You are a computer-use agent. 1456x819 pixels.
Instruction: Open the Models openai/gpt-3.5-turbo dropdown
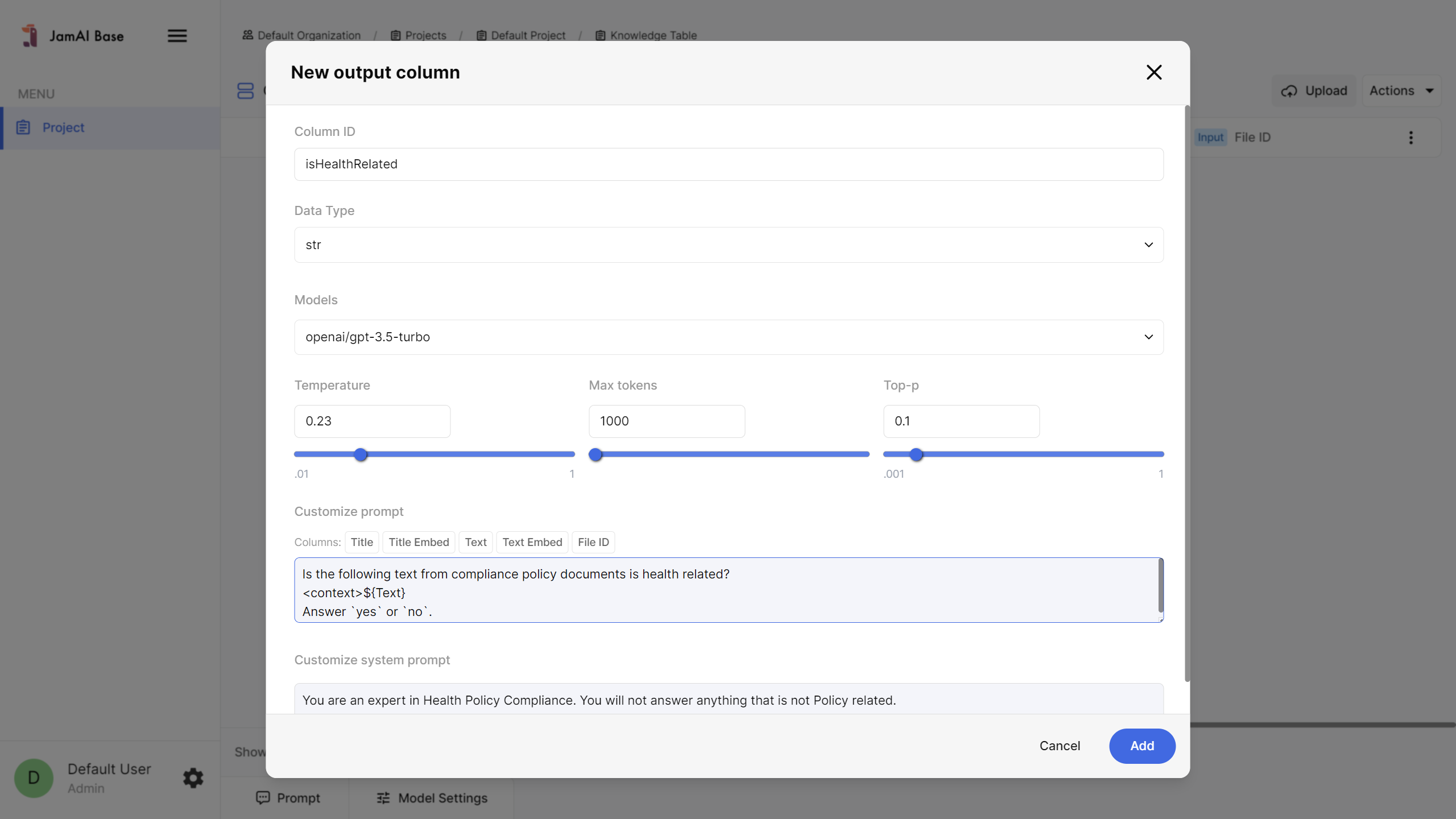click(x=729, y=337)
